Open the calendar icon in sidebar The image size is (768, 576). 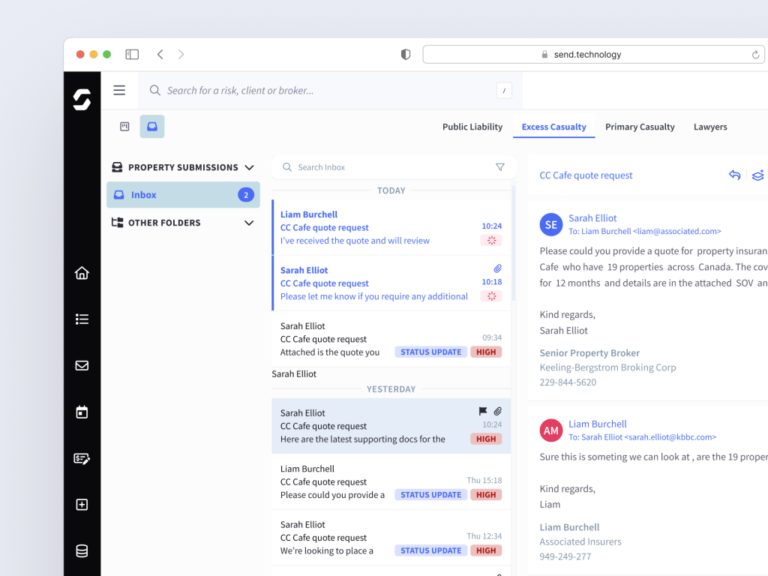[x=82, y=412]
